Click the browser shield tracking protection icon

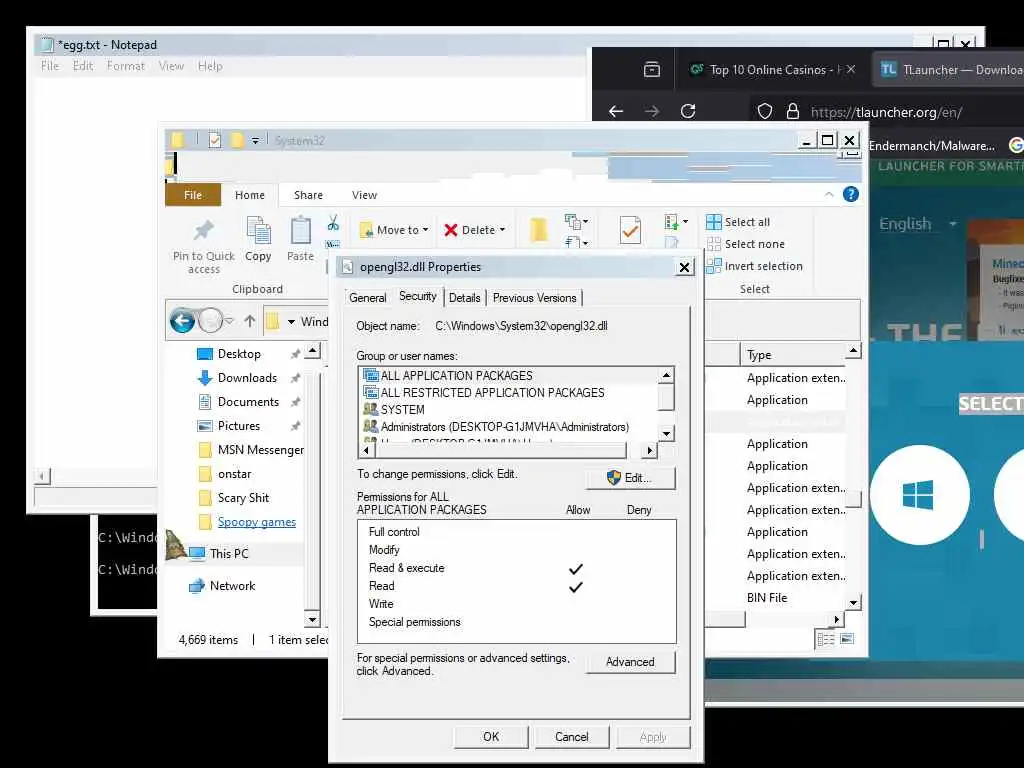(765, 112)
